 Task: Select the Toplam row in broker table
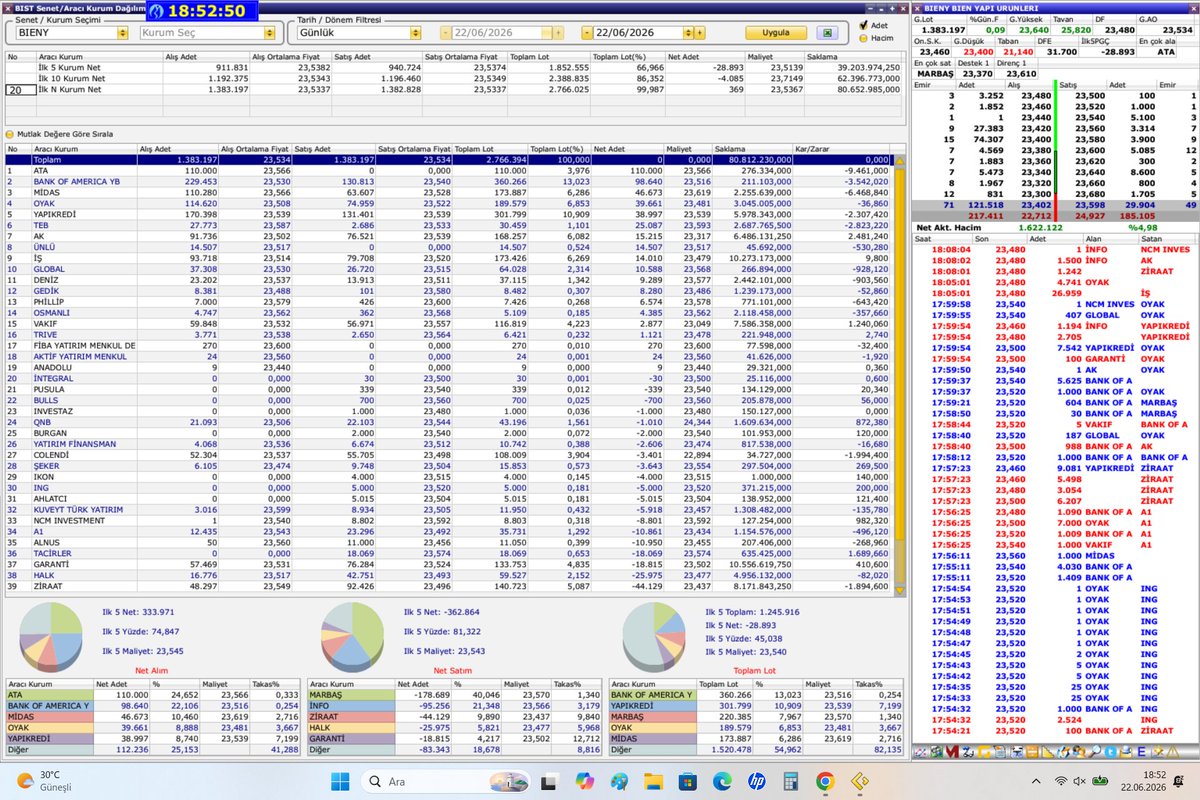[x=448, y=159]
